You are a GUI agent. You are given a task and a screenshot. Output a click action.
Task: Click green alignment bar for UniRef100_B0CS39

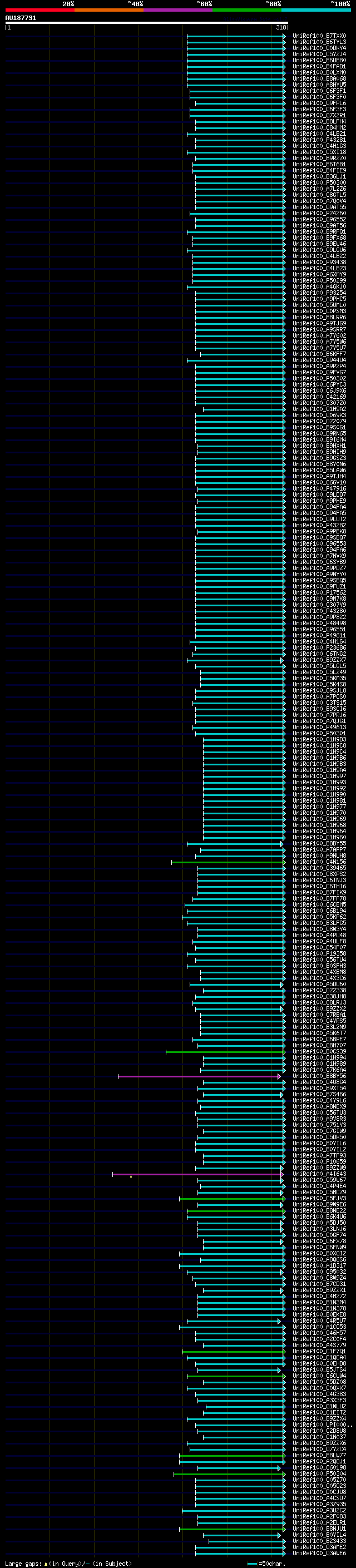pyautogui.click(x=226, y=1052)
